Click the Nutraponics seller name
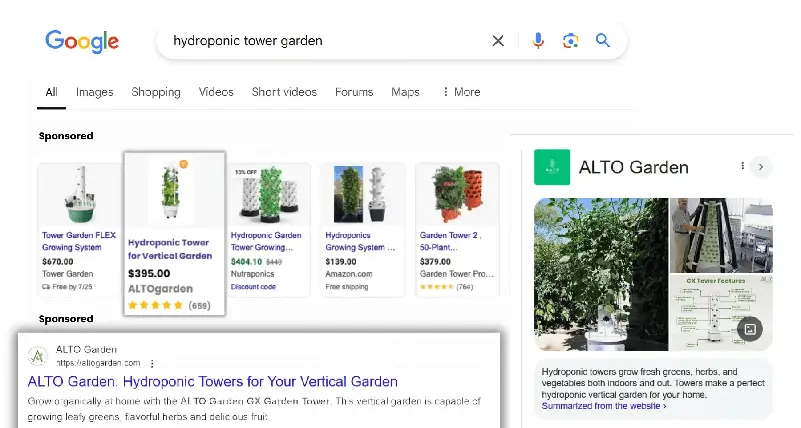The height and width of the screenshot is (428, 801). (252, 274)
